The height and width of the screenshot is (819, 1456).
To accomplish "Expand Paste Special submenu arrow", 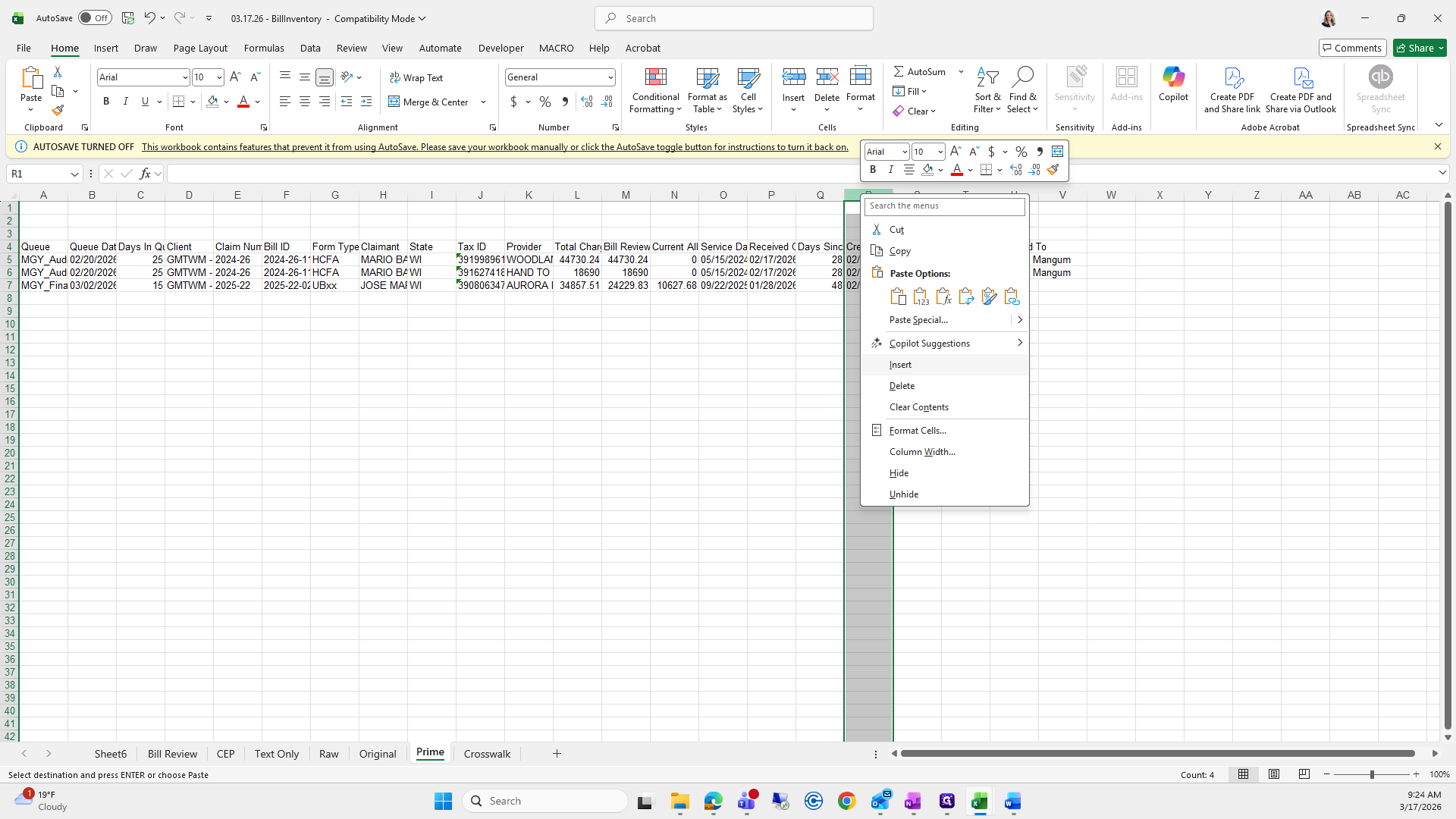I will point(1019,320).
